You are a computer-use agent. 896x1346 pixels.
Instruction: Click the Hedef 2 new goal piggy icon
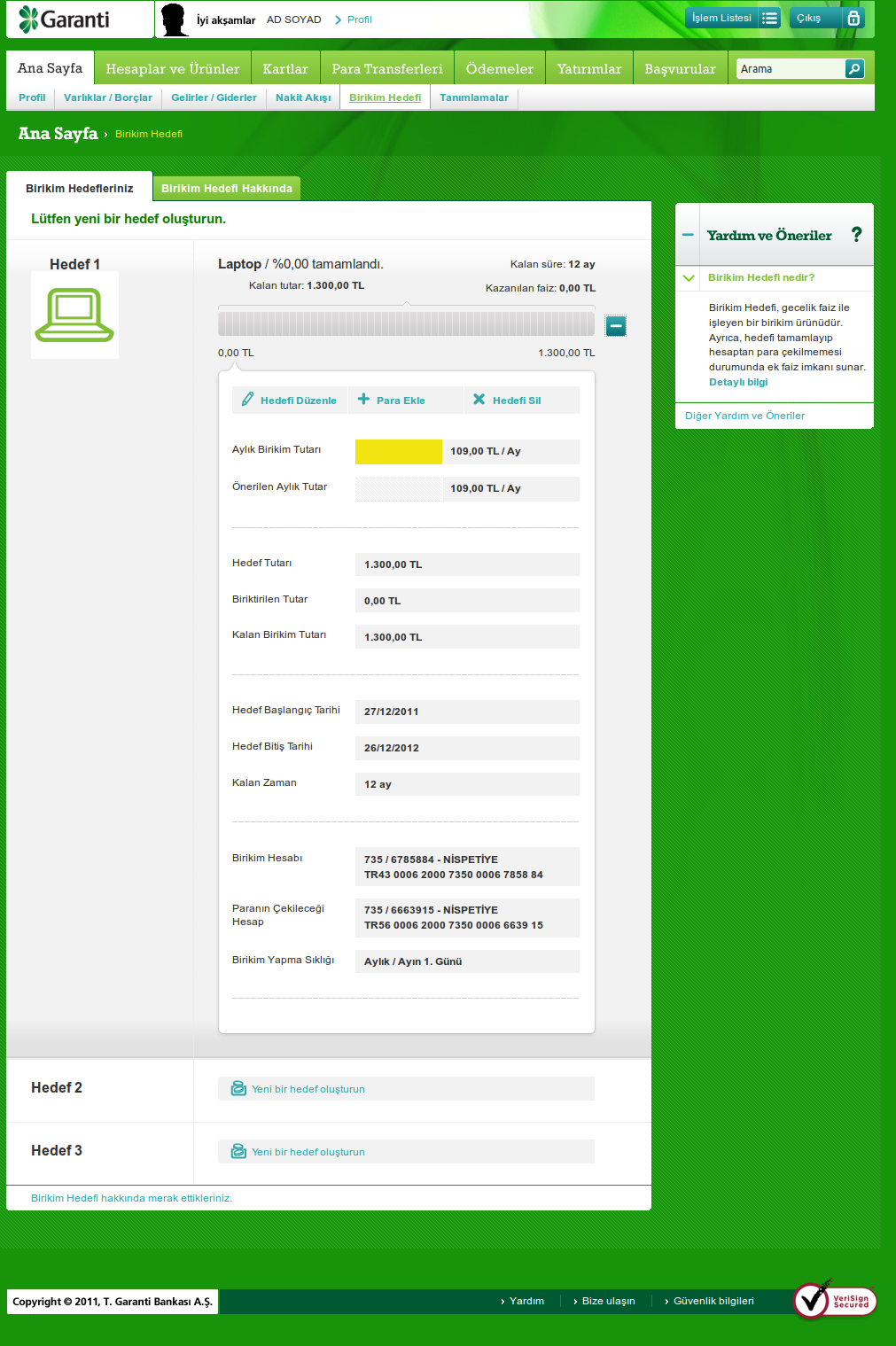[238, 1088]
